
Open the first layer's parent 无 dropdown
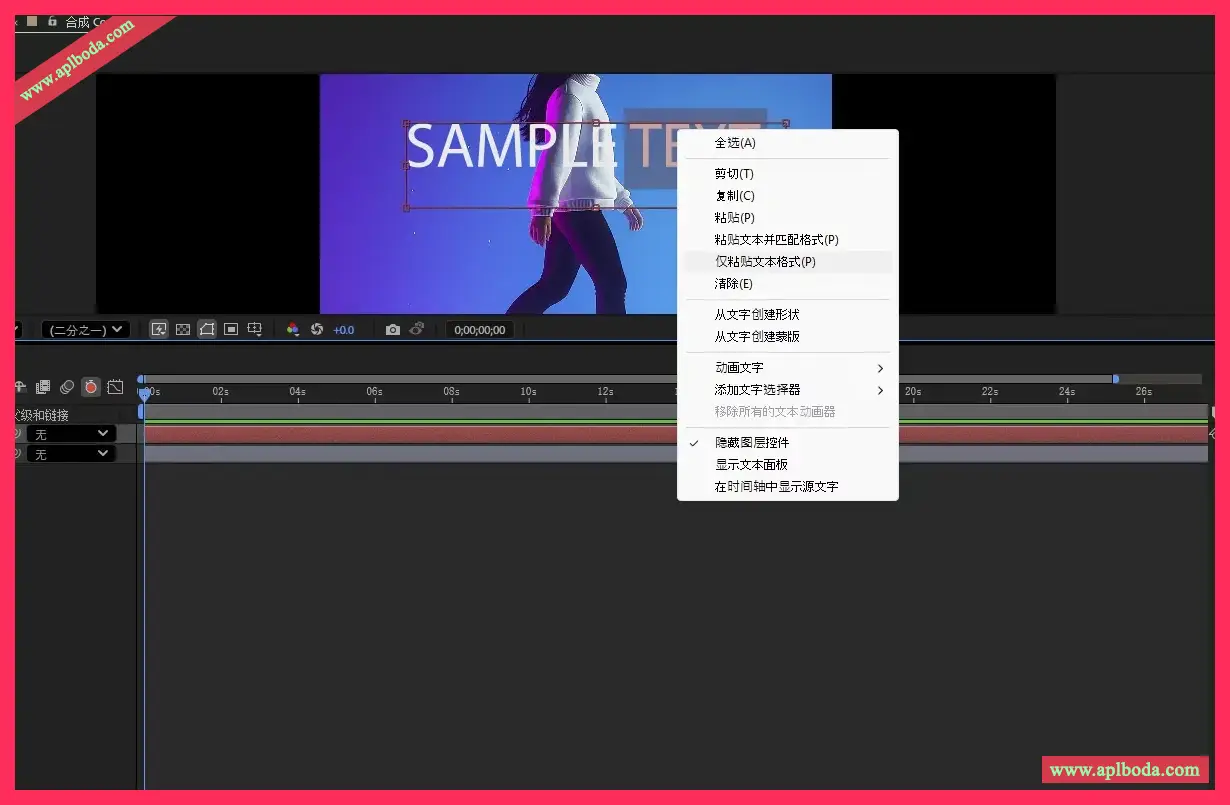coord(71,434)
